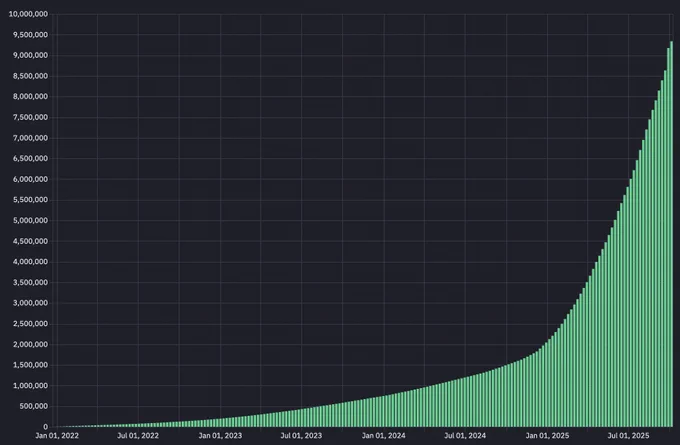Click the 'Jan 01, 2024' x-axis label

[384, 436]
